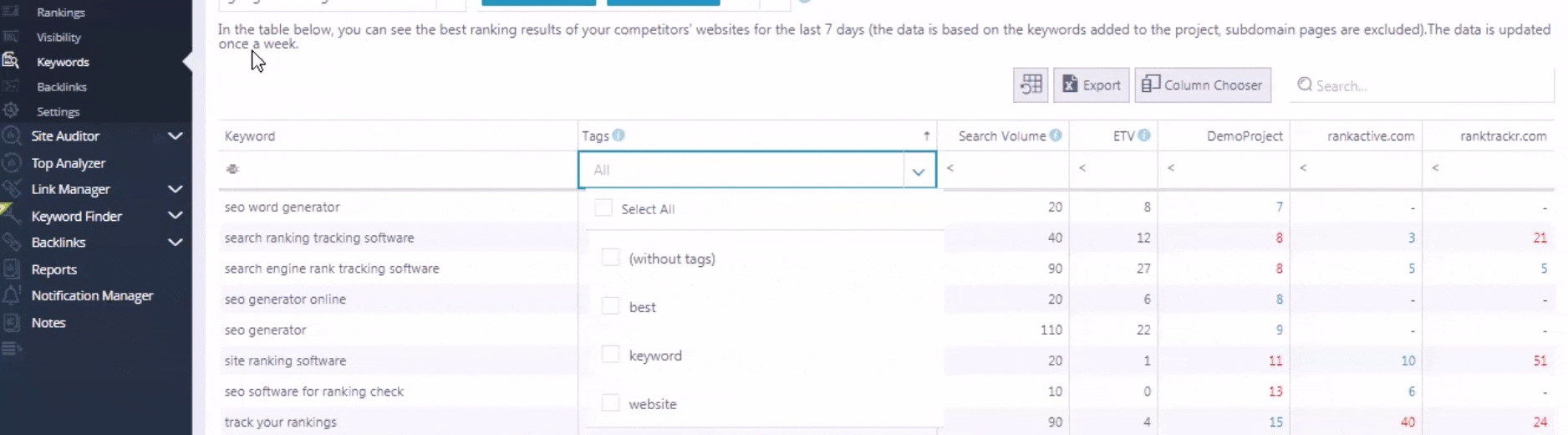The image size is (1568, 435).
Task: Click the info icon next to Tags
Action: click(x=619, y=136)
